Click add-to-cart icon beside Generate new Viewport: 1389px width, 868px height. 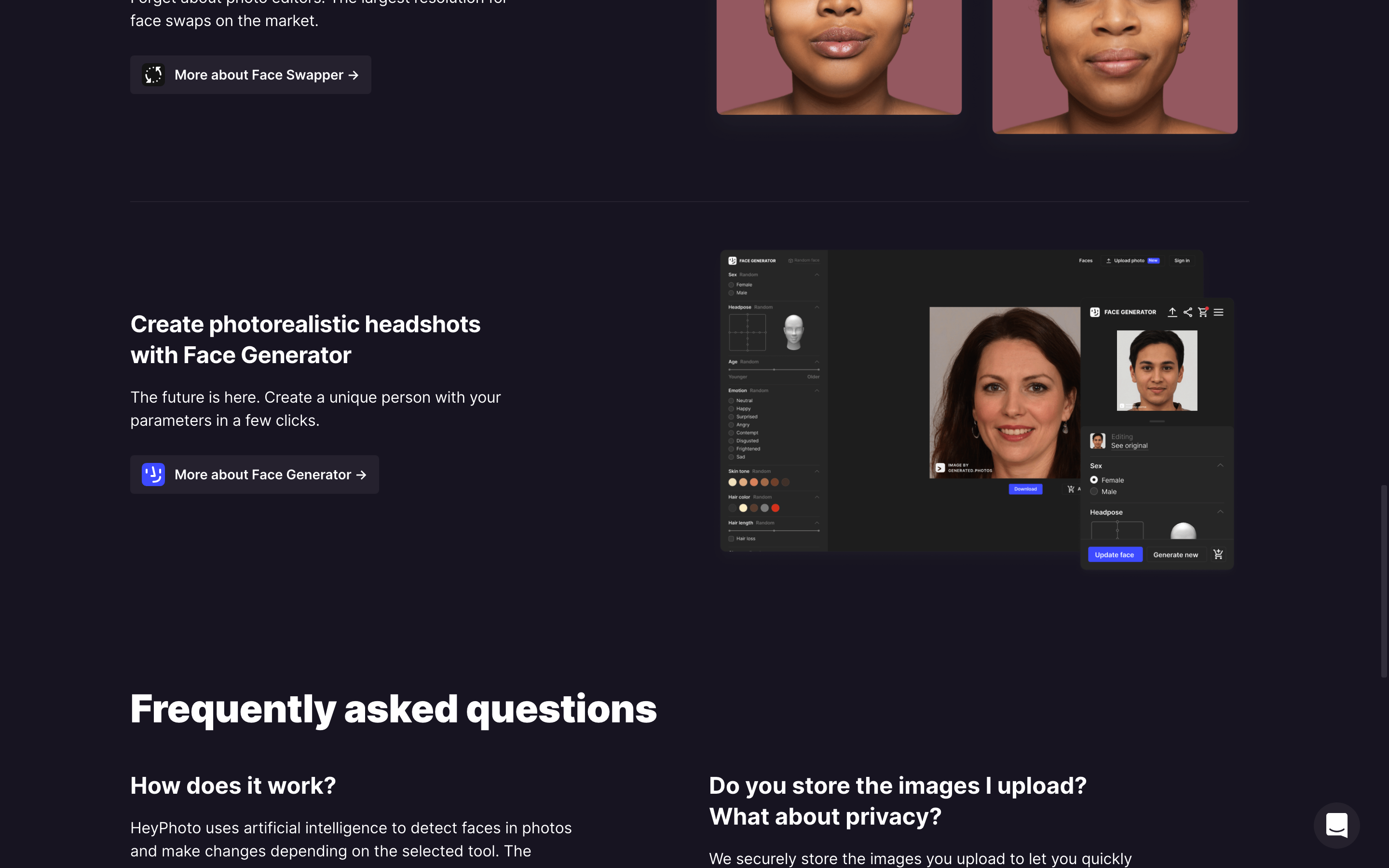pyautogui.click(x=1218, y=555)
